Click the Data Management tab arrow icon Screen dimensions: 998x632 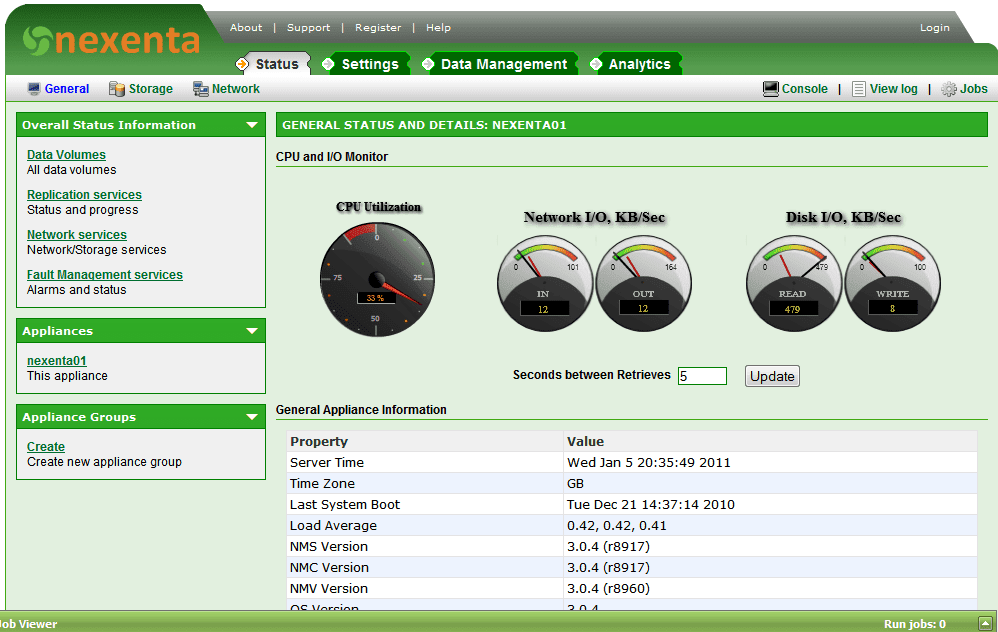tap(428, 64)
